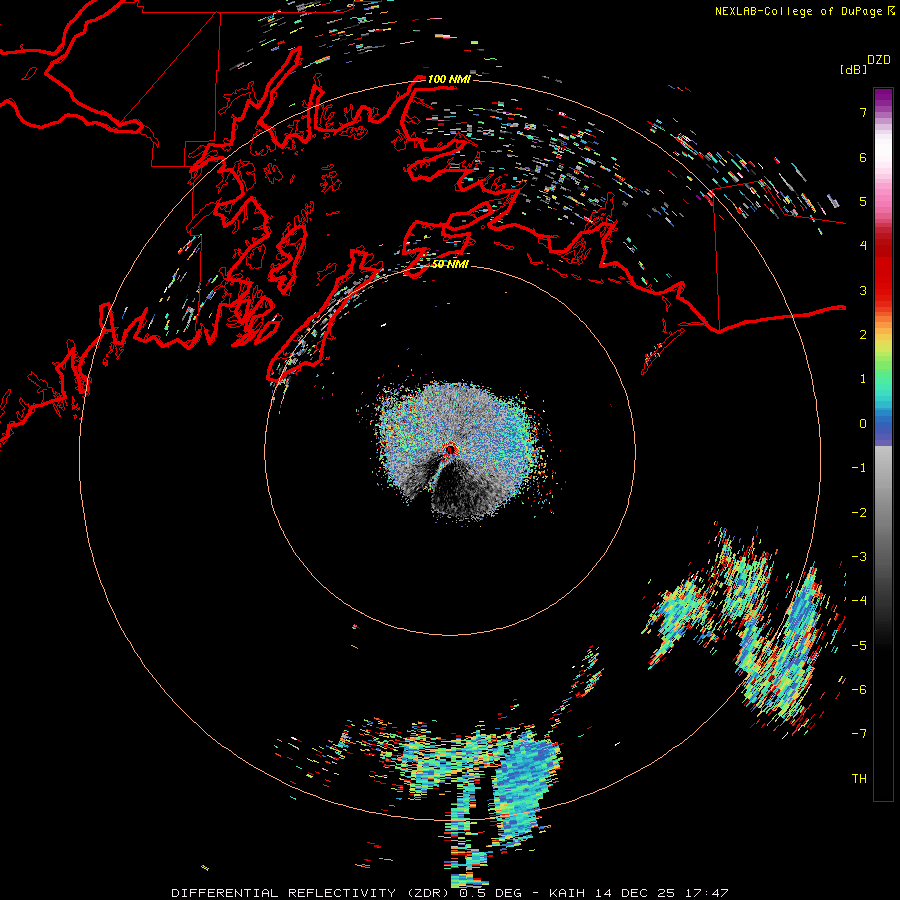Screen dimensions: 900x900
Task: Click the NEXLAB-College of DuPage label
Action: click(798, 11)
